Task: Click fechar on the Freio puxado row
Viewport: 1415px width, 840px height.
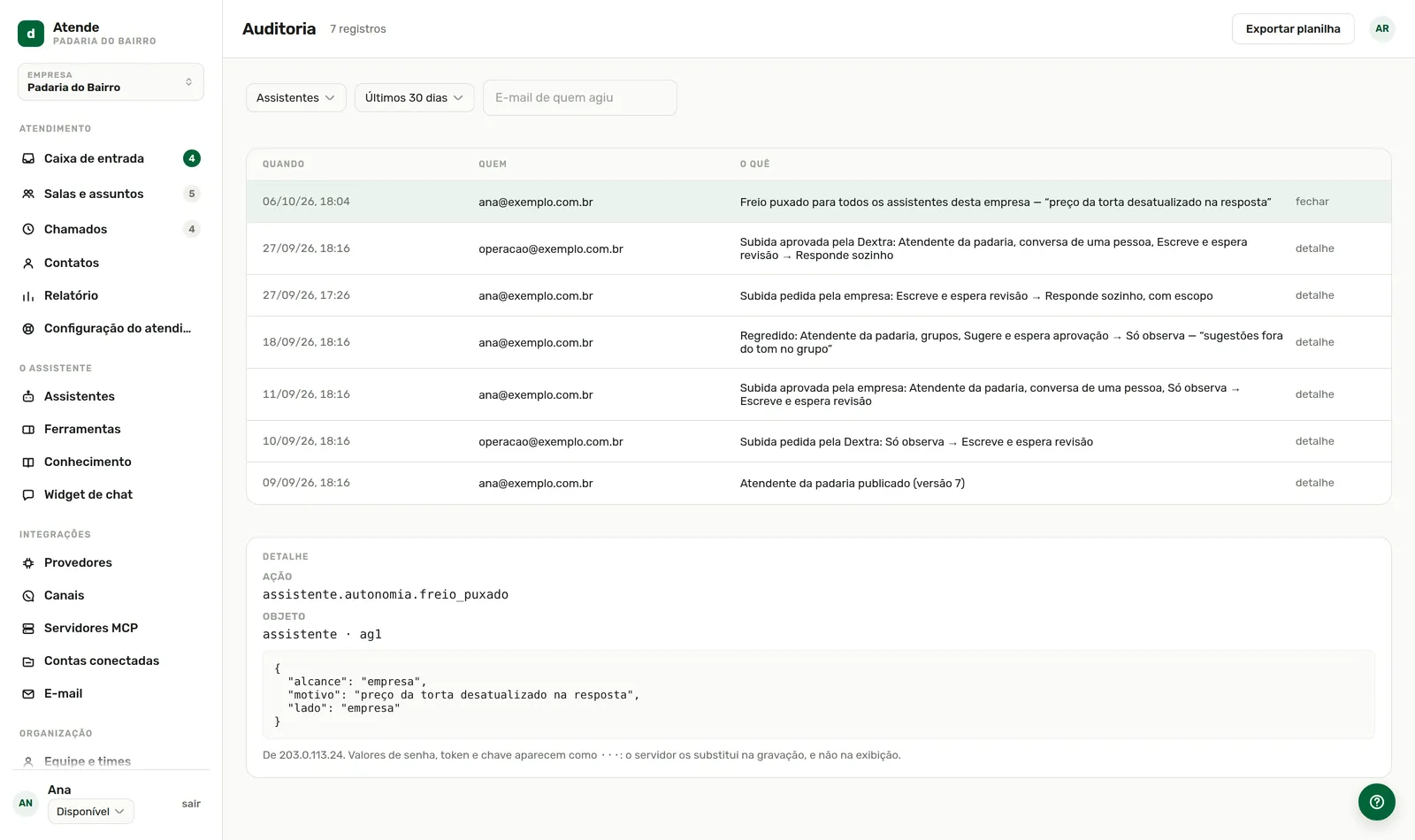Action: coord(1312,202)
